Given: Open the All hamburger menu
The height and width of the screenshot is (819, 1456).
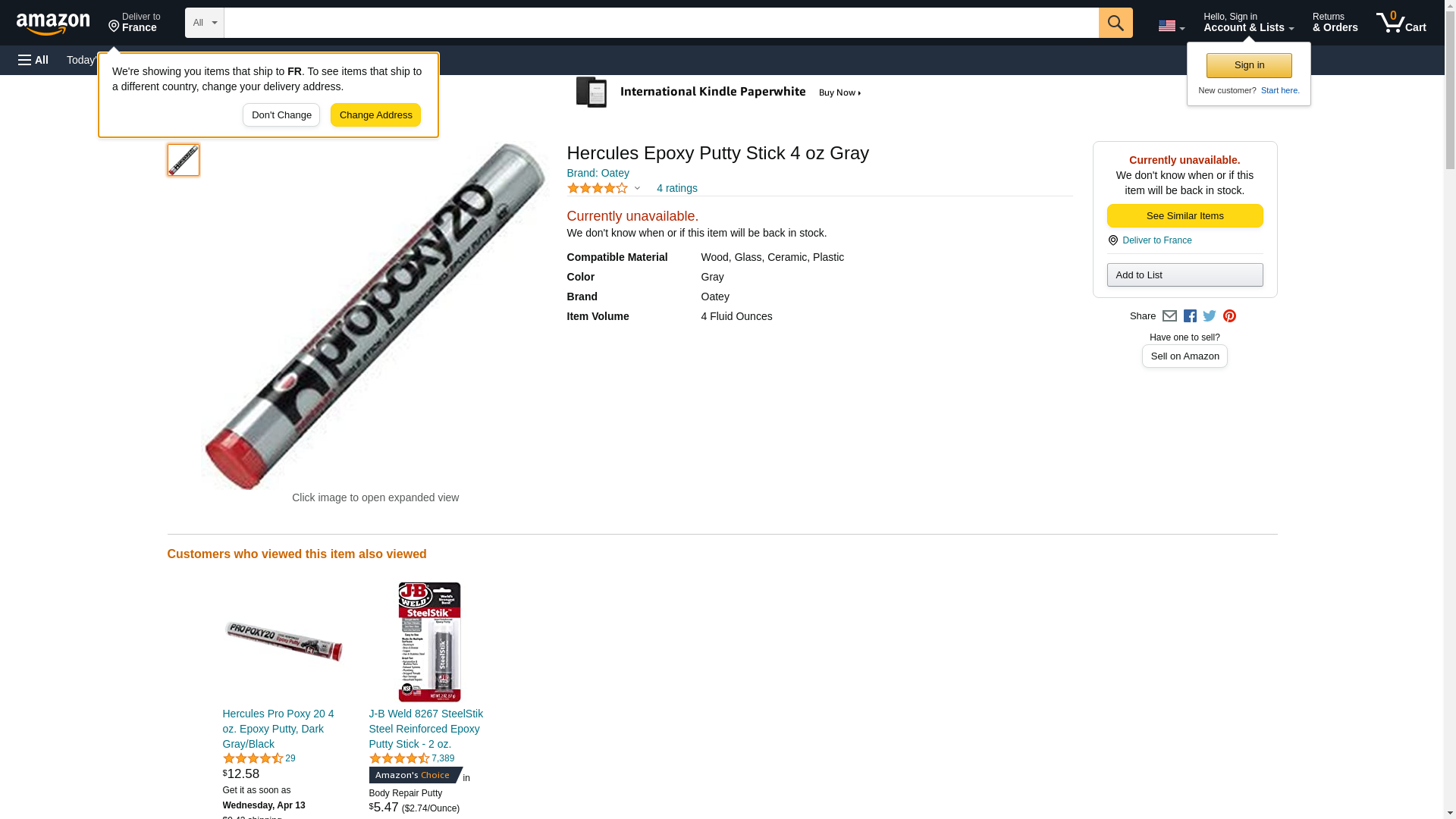Looking at the screenshot, I should point(33,60).
